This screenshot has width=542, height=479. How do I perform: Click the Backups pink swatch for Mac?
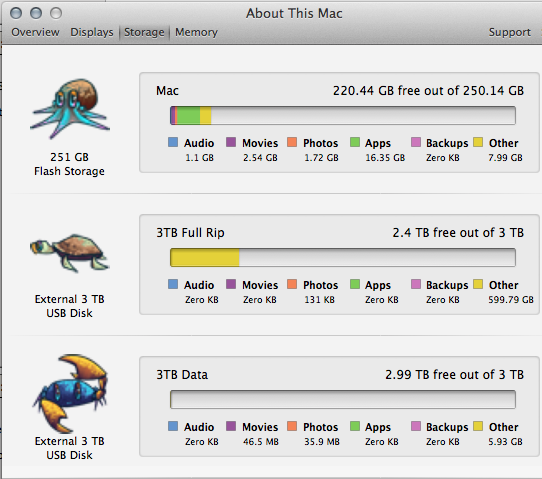(x=416, y=142)
